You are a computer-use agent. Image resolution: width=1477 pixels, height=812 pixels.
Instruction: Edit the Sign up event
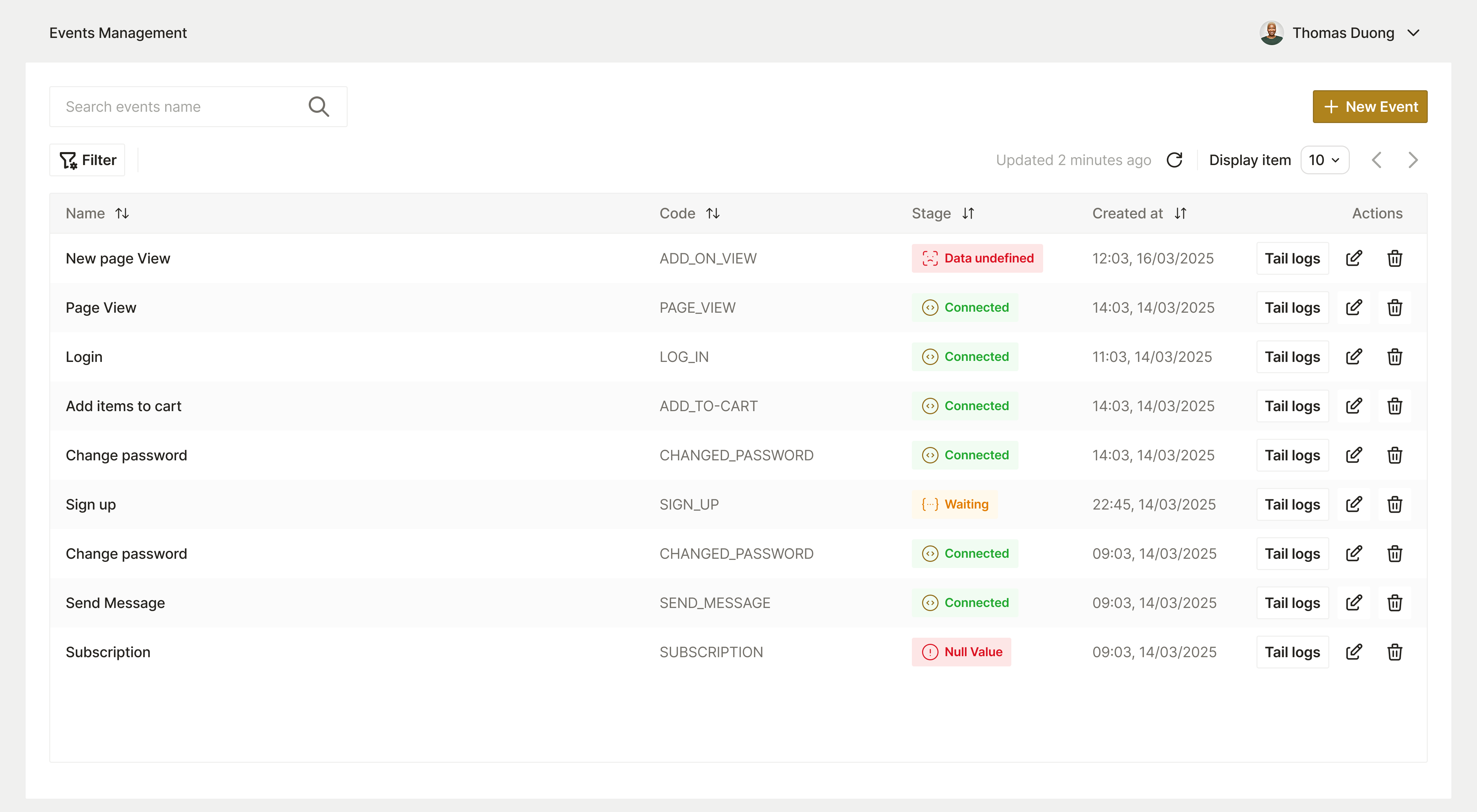(x=1354, y=504)
